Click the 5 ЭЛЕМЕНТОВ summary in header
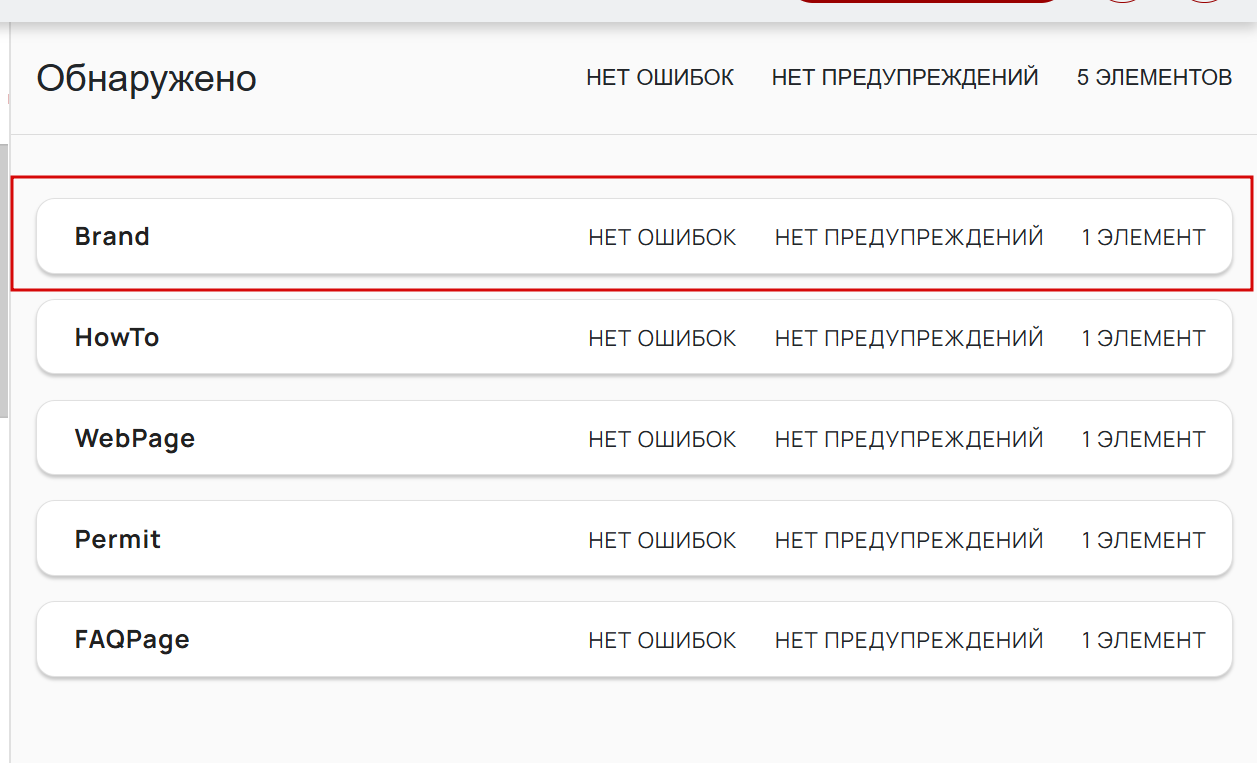 [1154, 77]
